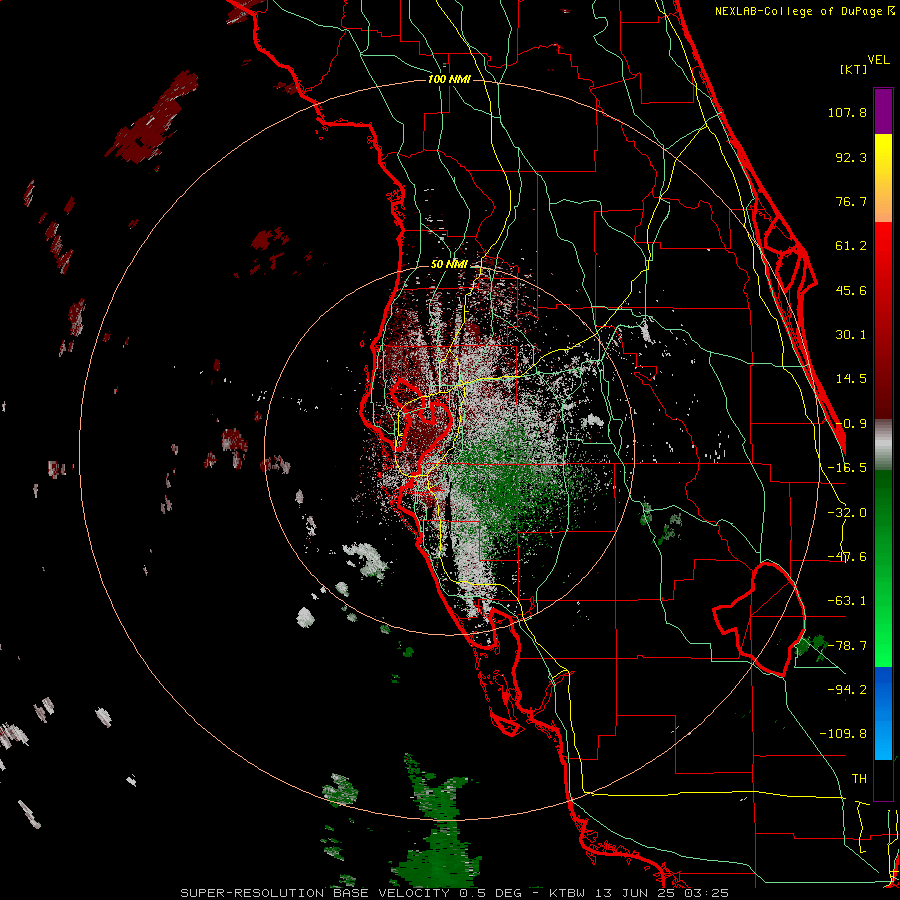
Task: Select the -109.8 scale value
Action: (843, 734)
